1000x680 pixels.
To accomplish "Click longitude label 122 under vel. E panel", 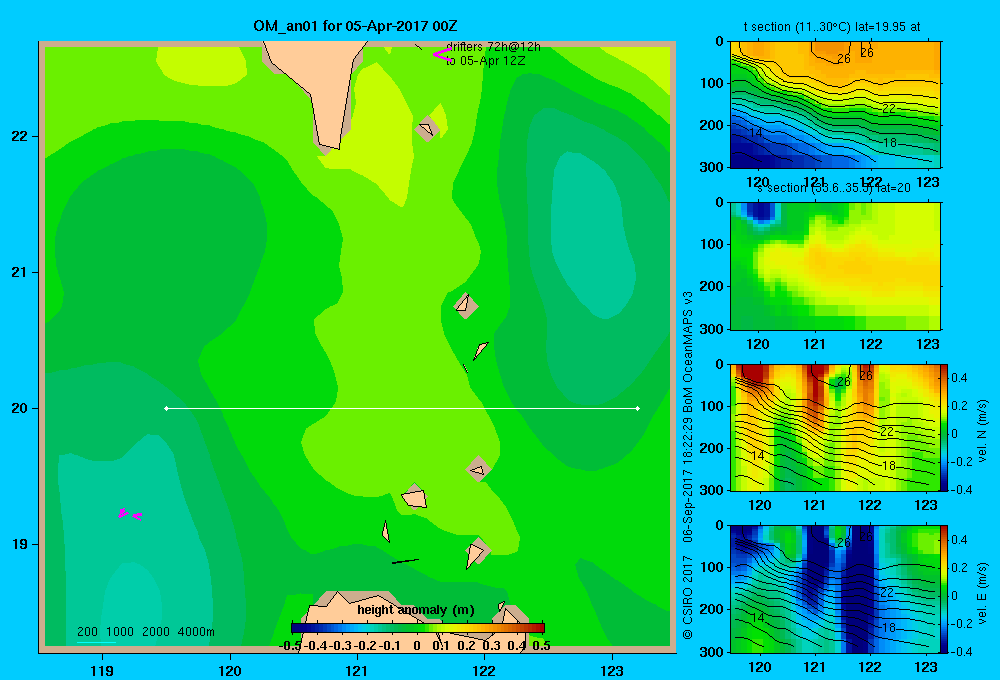I will (x=870, y=667).
